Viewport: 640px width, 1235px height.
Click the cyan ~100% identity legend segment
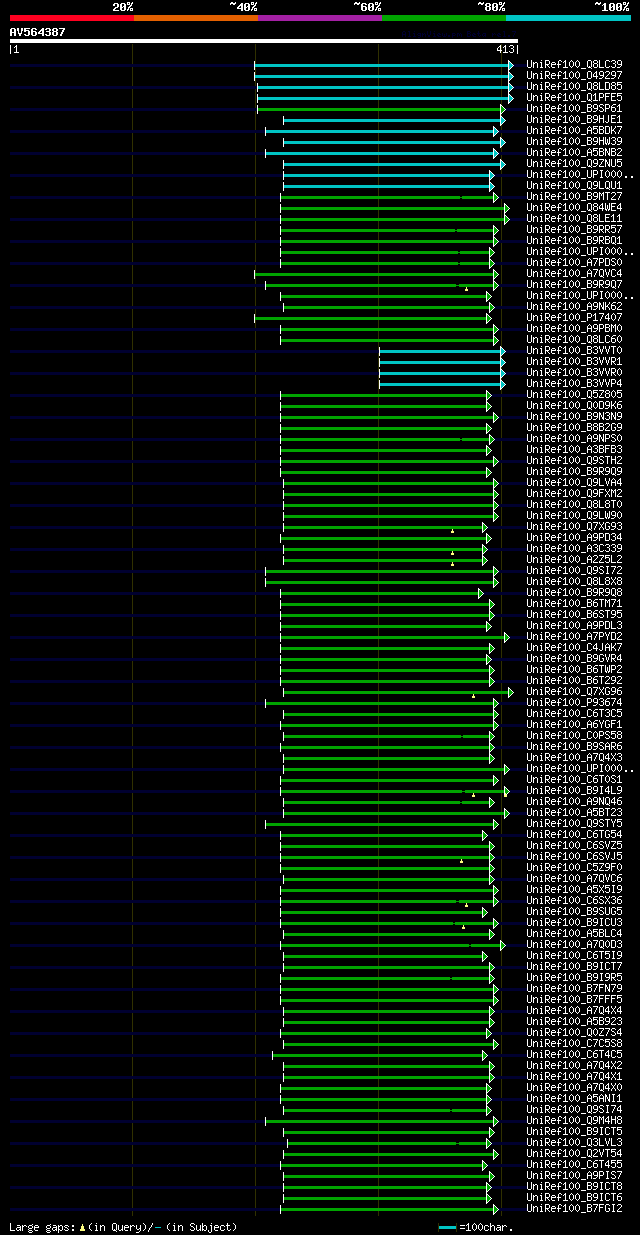pyautogui.click(x=568, y=18)
